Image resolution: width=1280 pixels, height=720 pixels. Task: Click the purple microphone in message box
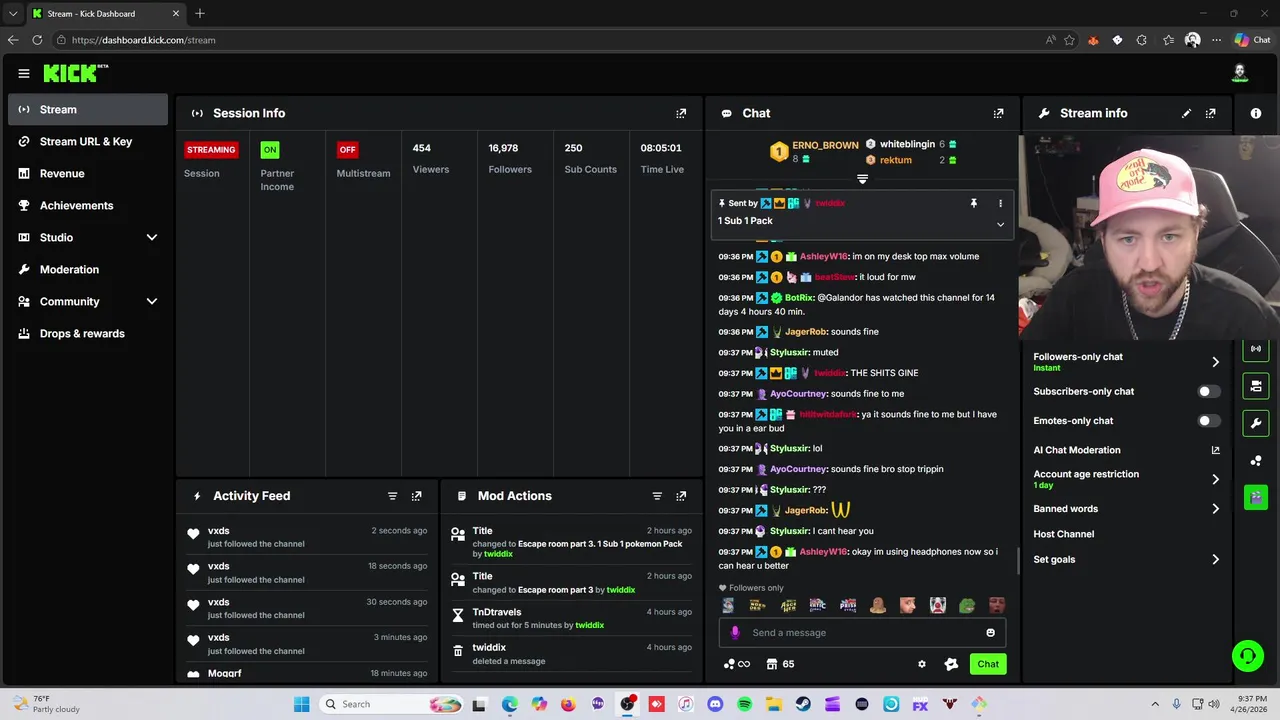pos(735,632)
